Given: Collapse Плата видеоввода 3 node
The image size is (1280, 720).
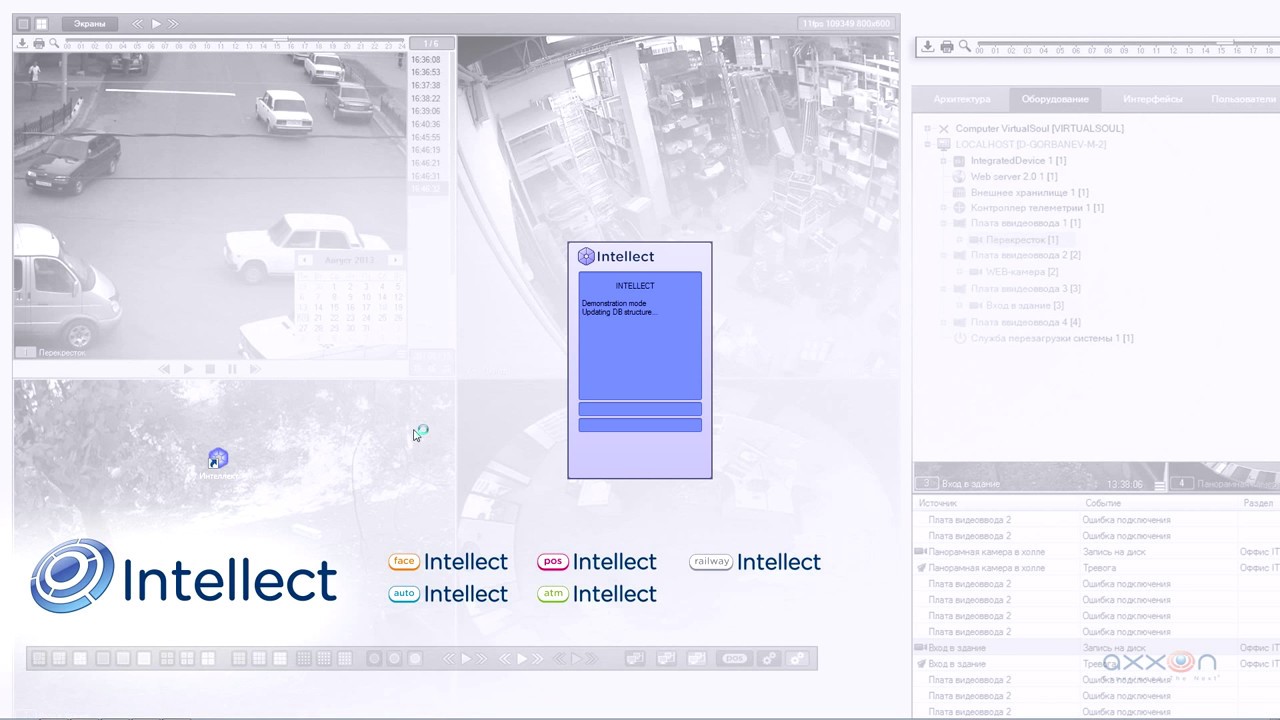Looking at the screenshot, I should click(x=943, y=289).
